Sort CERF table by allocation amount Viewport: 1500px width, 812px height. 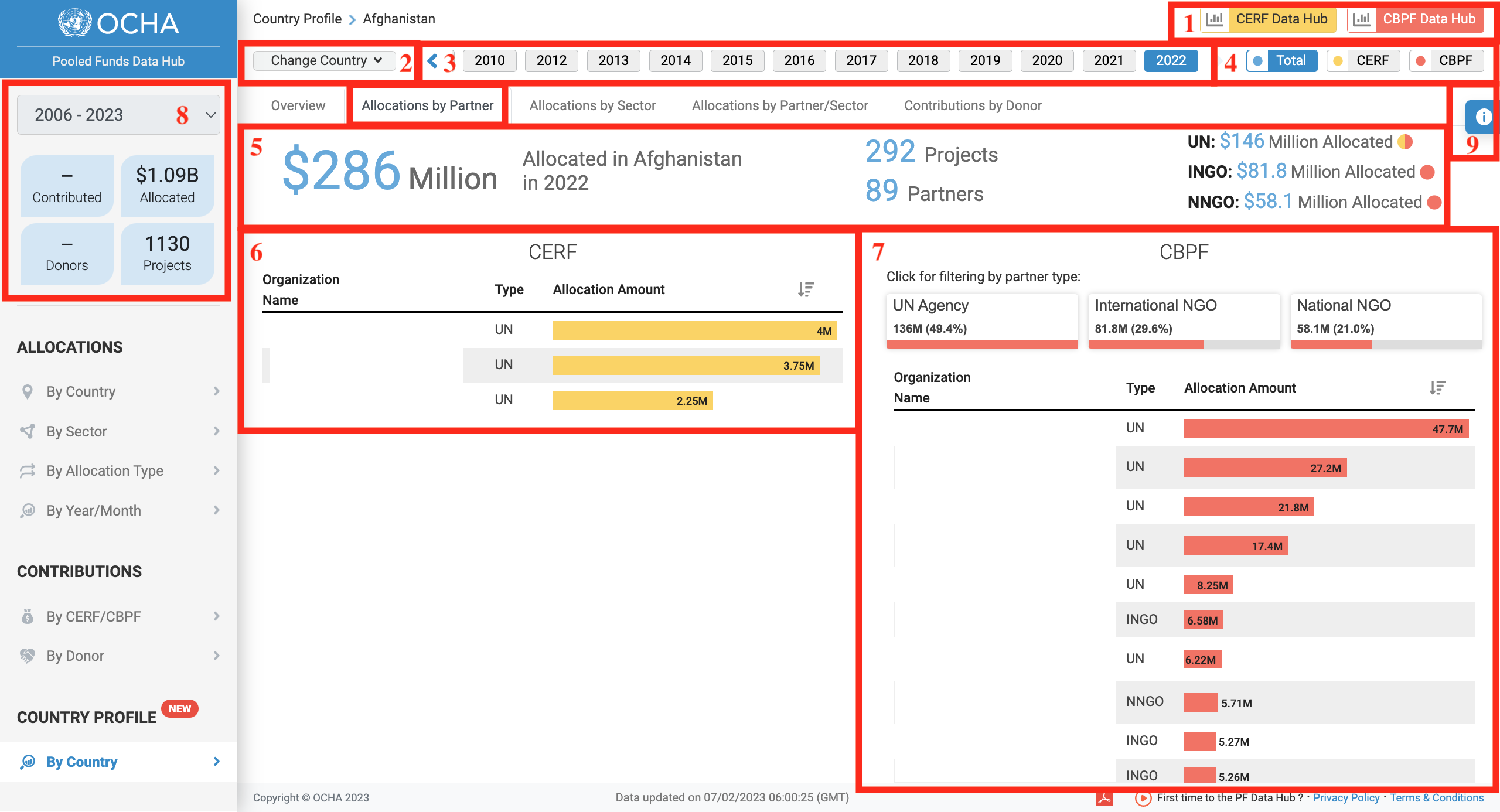click(806, 289)
